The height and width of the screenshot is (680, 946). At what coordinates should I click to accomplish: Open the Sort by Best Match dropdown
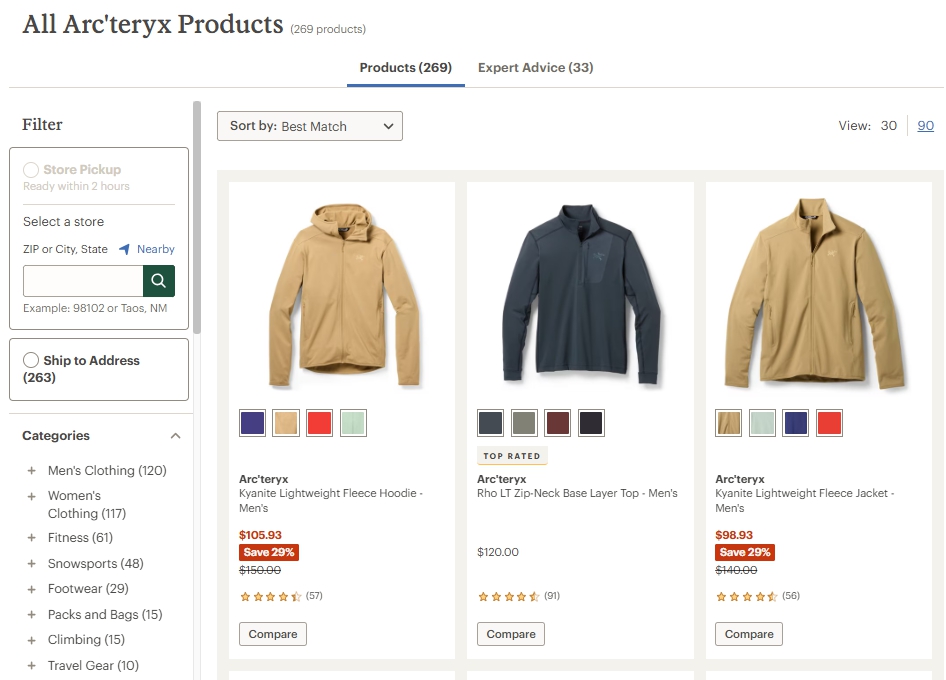[310, 126]
